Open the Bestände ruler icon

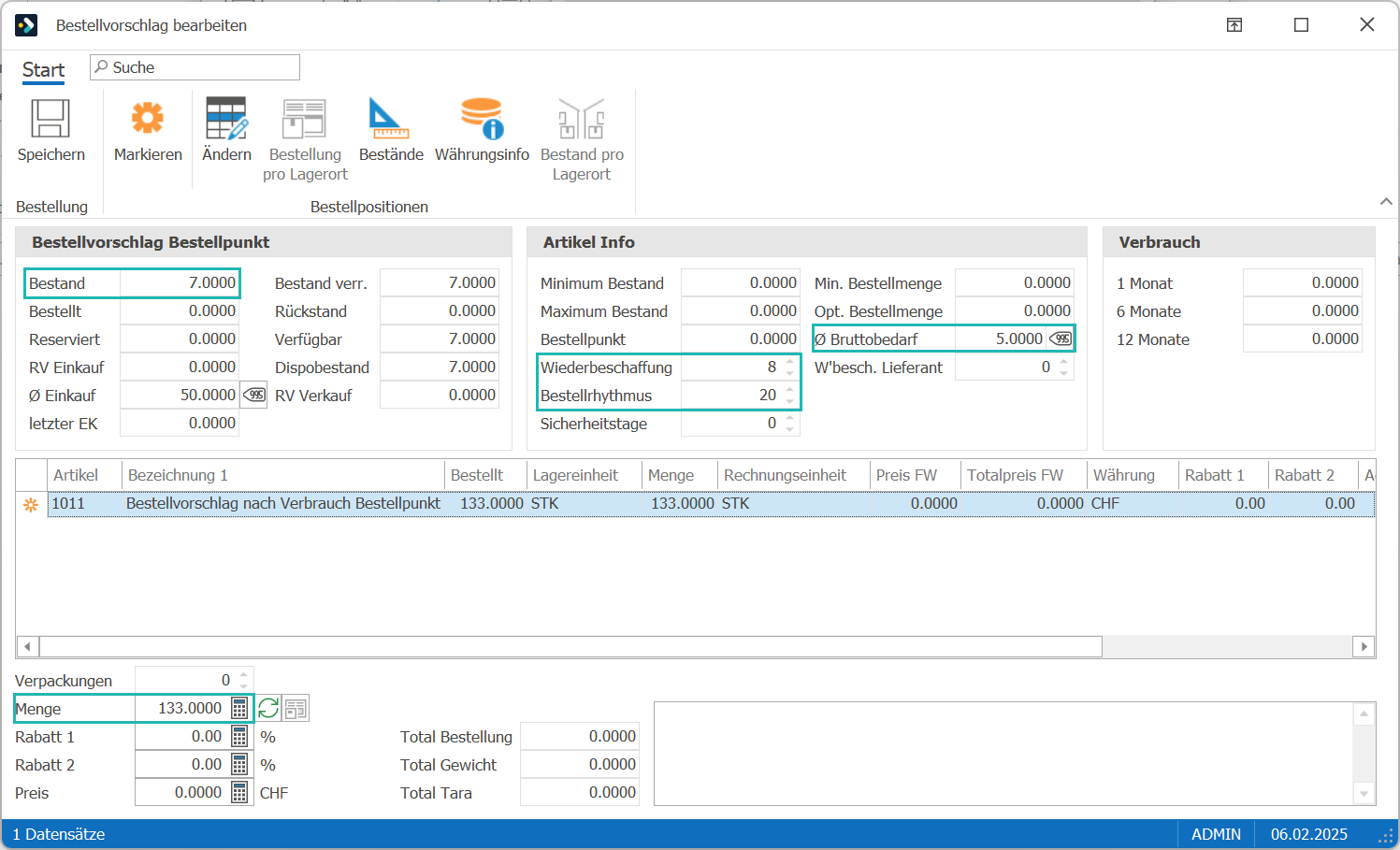coord(389,119)
